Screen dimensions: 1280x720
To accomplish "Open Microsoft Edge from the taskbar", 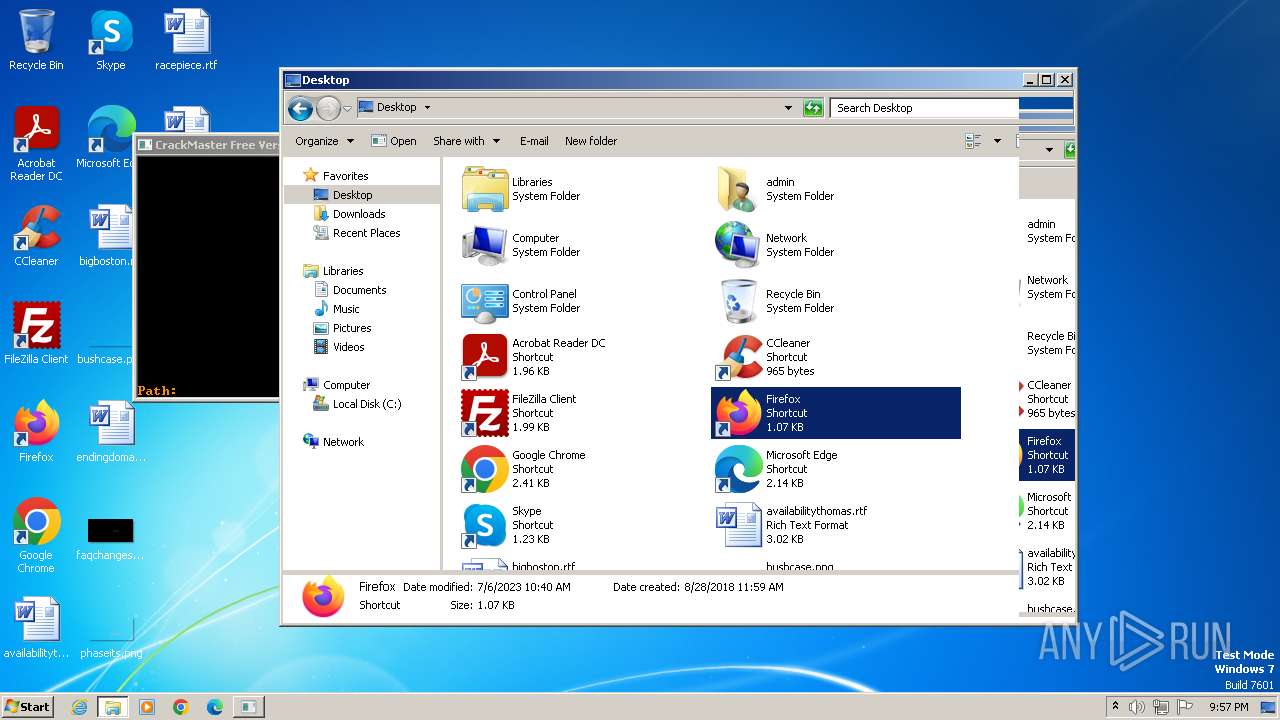I will point(214,707).
